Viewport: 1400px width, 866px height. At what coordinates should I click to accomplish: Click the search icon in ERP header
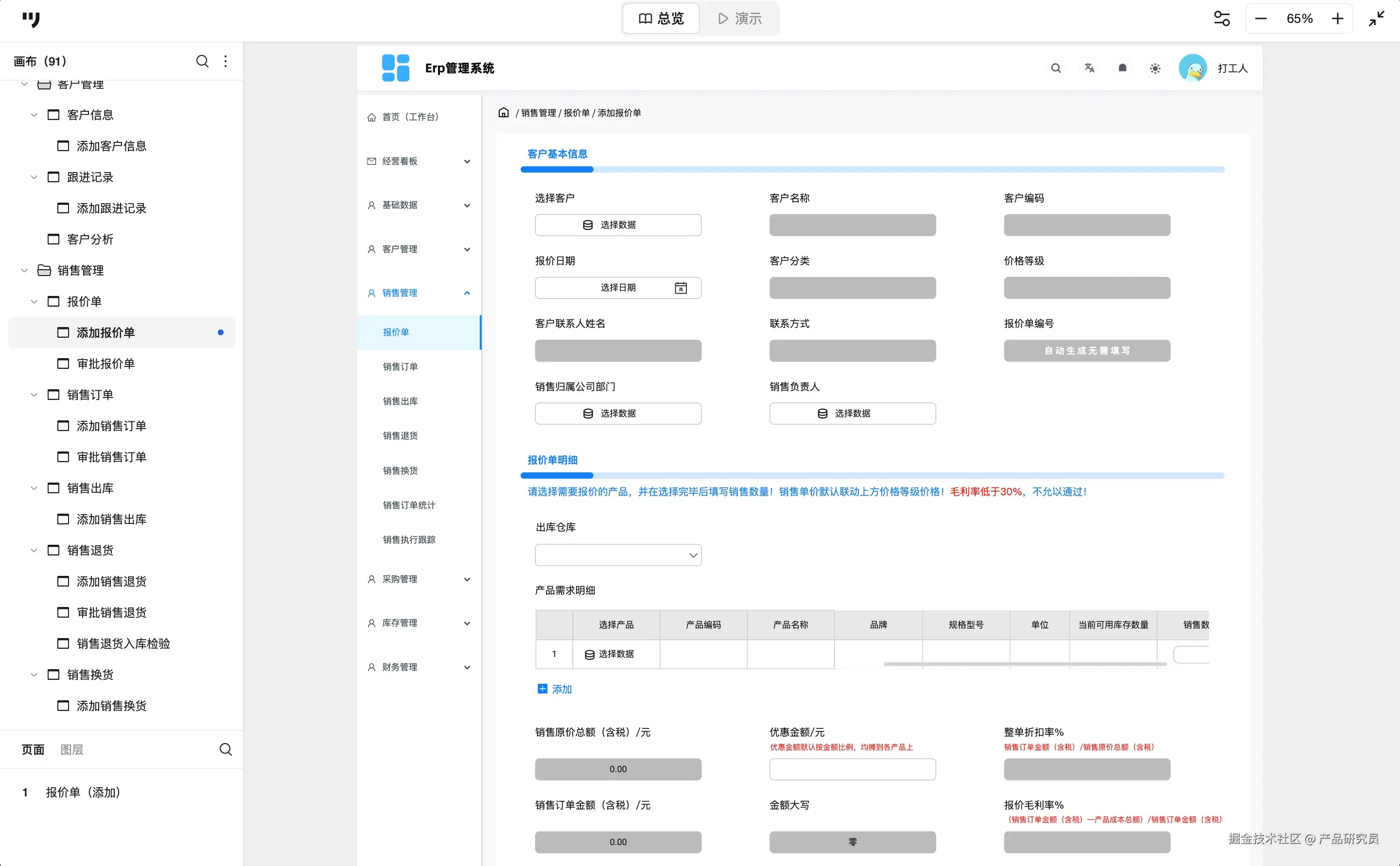tap(1056, 68)
